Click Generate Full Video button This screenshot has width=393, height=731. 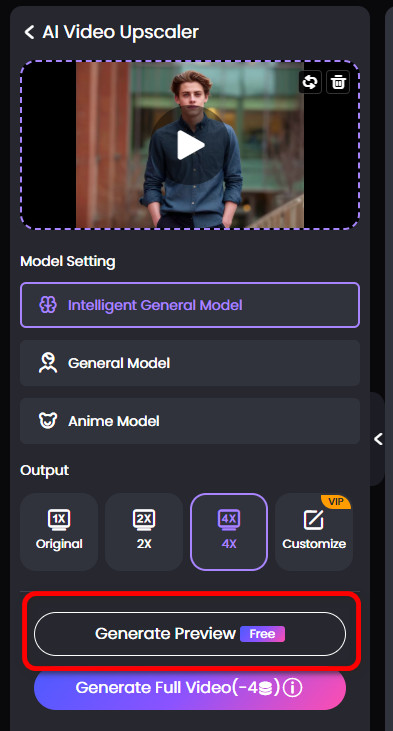click(190, 688)
